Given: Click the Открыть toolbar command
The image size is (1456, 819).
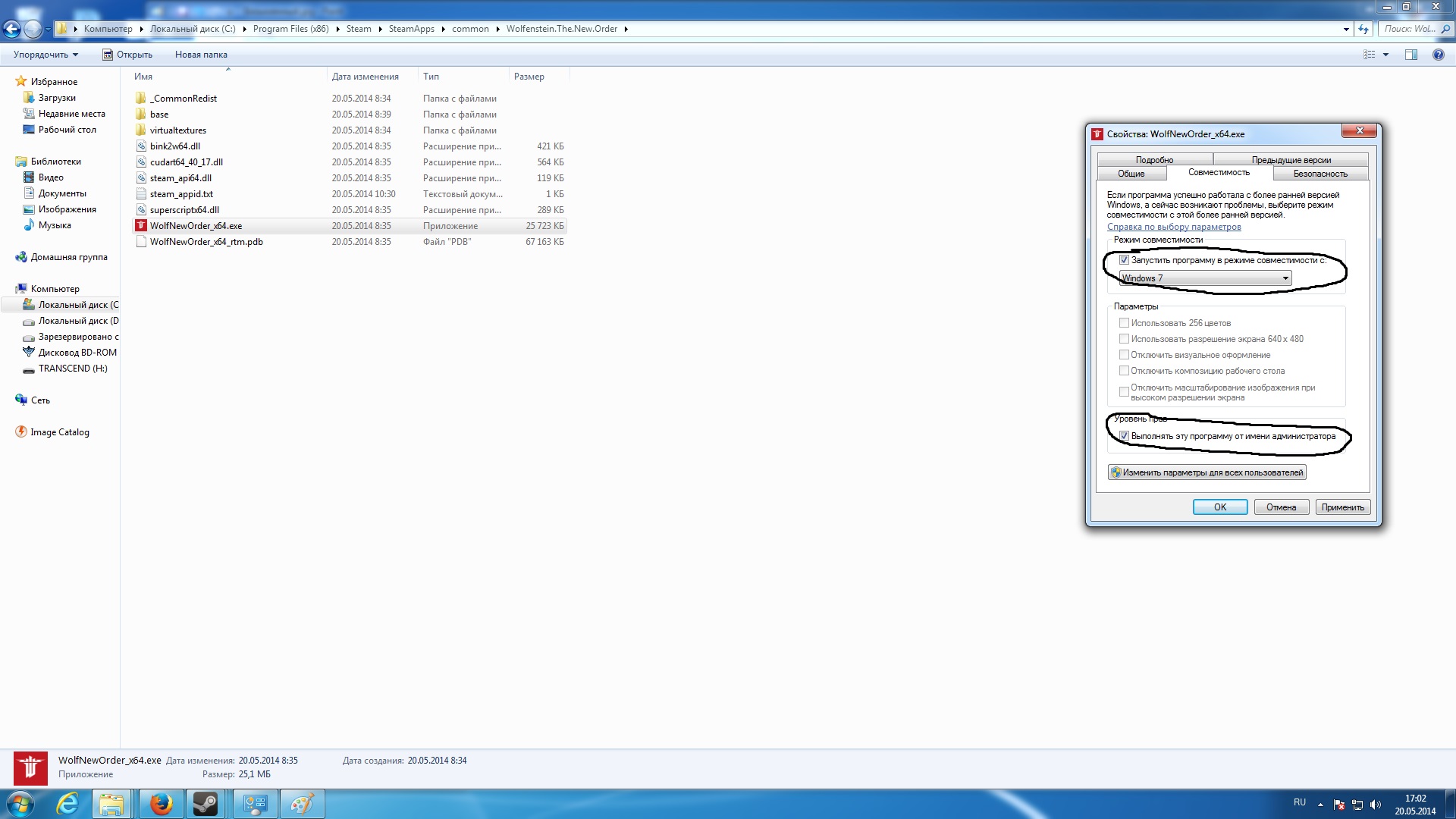Looking at the screenshot, I should click(x=127, y=55).
